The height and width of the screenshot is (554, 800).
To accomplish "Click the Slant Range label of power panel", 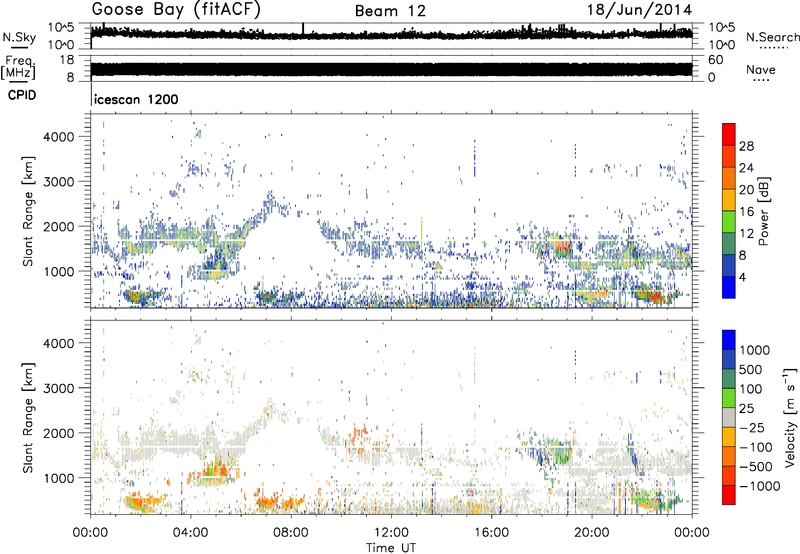I will pyautogui.click(x=29, y=212).
